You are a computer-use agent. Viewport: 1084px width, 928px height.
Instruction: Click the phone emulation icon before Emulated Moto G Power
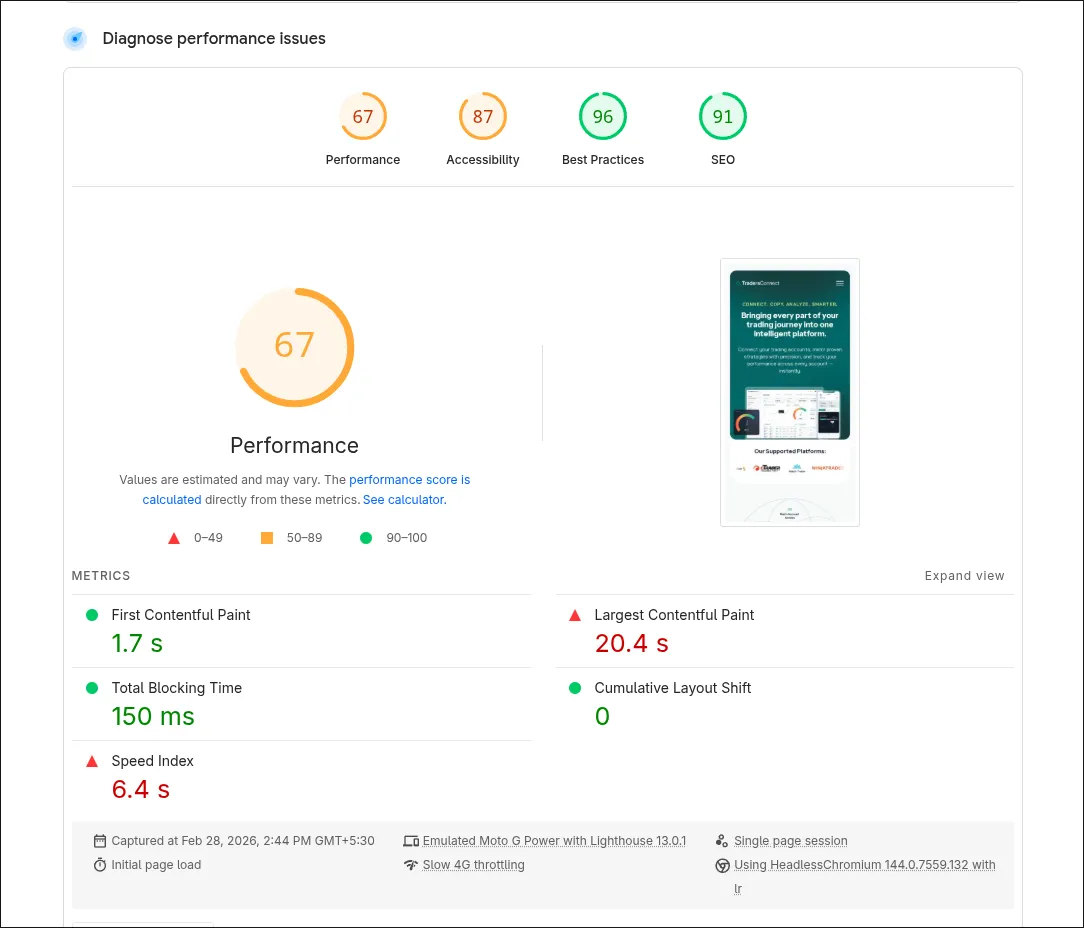pyautogui.click(x=412, y=840)
